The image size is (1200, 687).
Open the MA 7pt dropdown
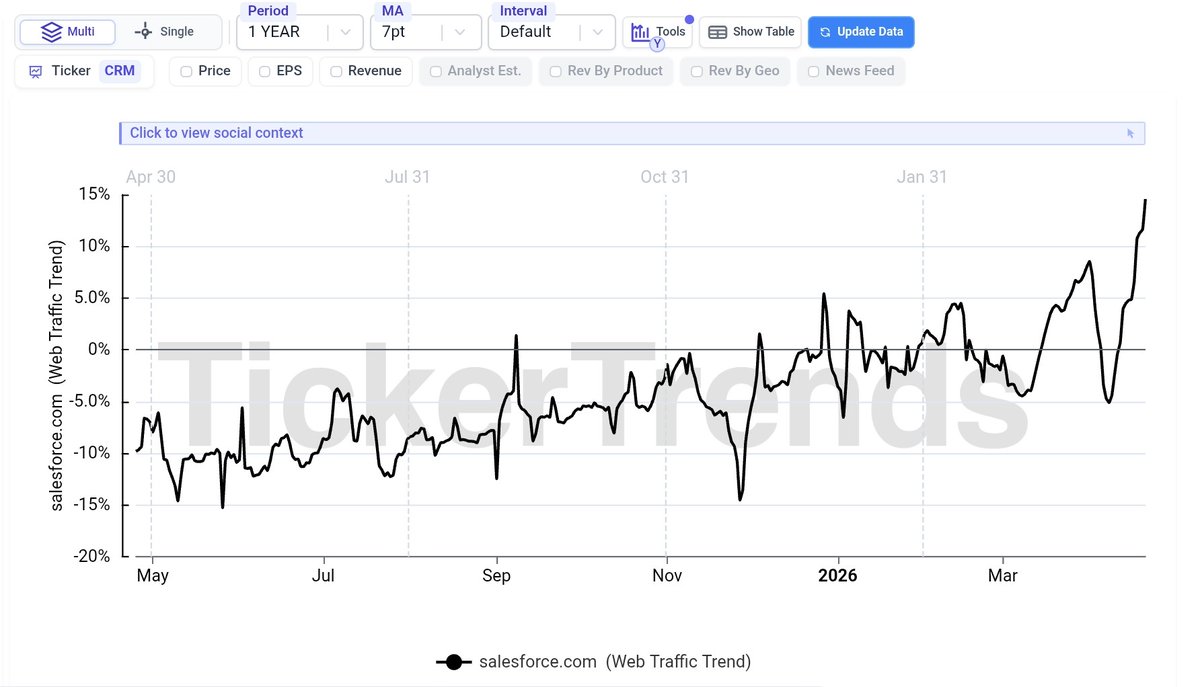(425, 32)
